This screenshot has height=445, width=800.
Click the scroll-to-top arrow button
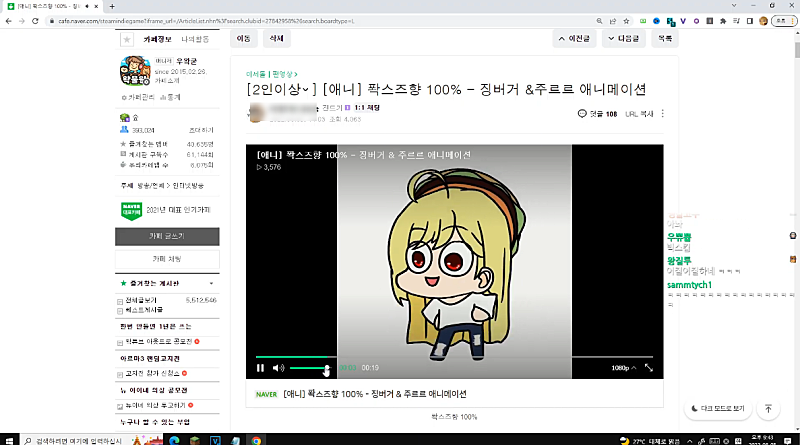click(768, 409)
